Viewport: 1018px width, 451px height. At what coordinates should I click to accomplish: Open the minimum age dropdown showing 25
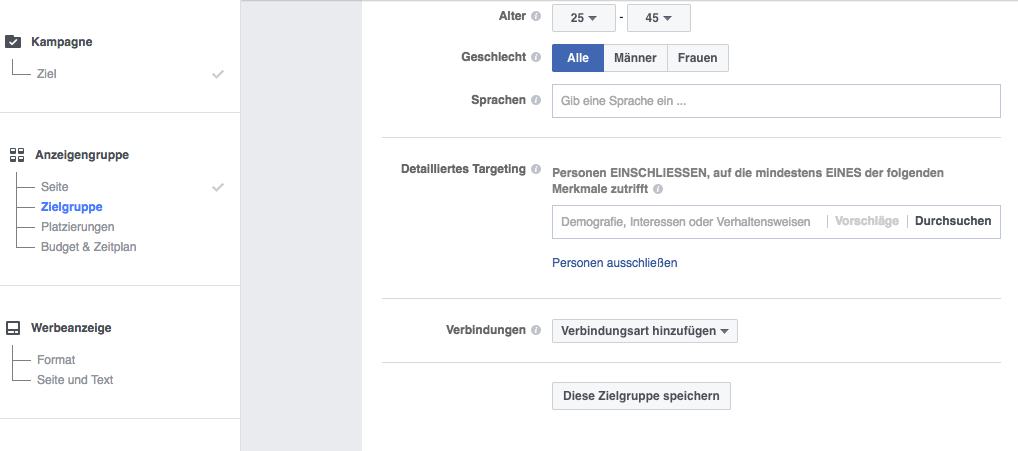coord(584,18)
